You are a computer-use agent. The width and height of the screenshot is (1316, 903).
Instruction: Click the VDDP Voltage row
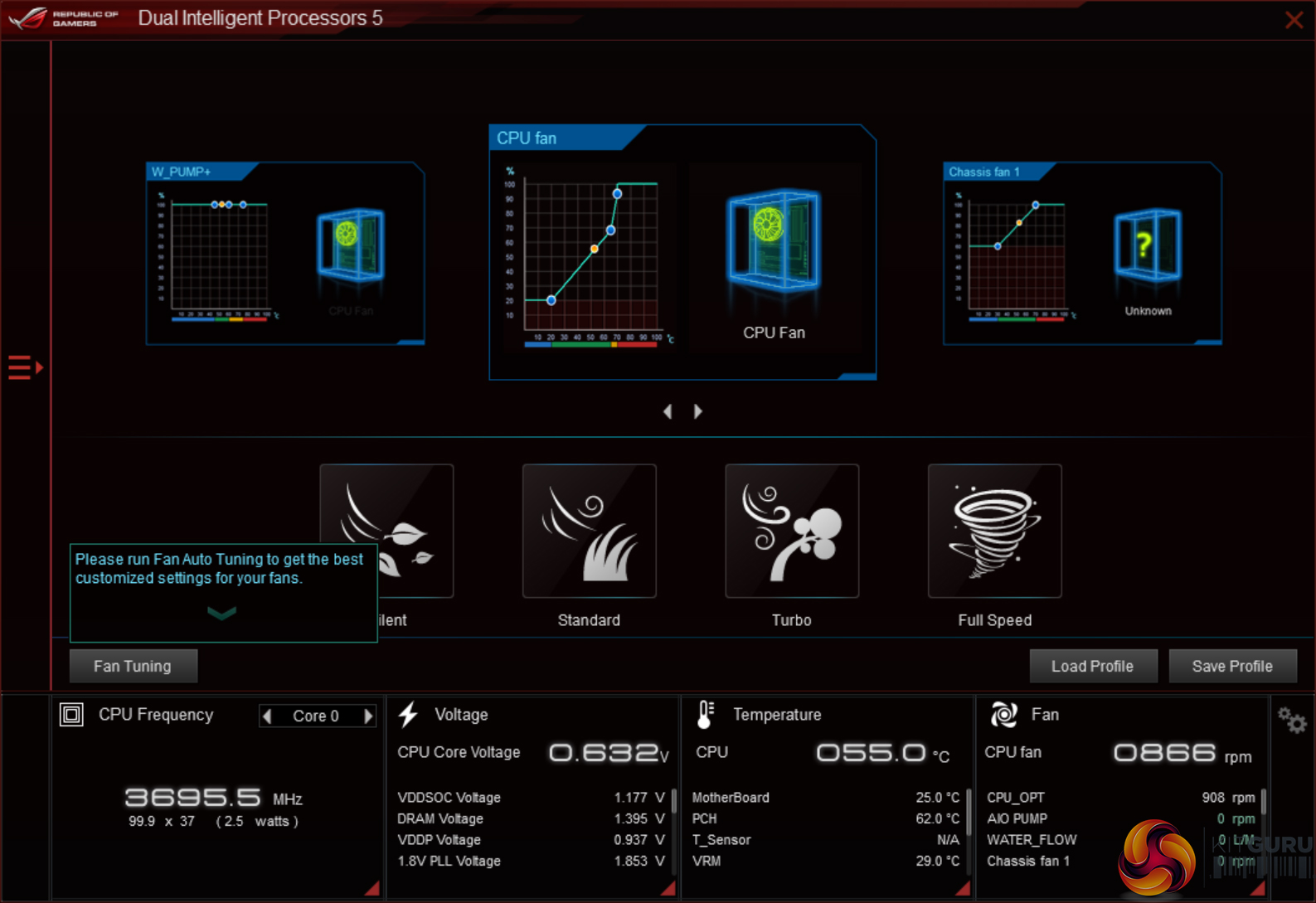coord(531,840)
